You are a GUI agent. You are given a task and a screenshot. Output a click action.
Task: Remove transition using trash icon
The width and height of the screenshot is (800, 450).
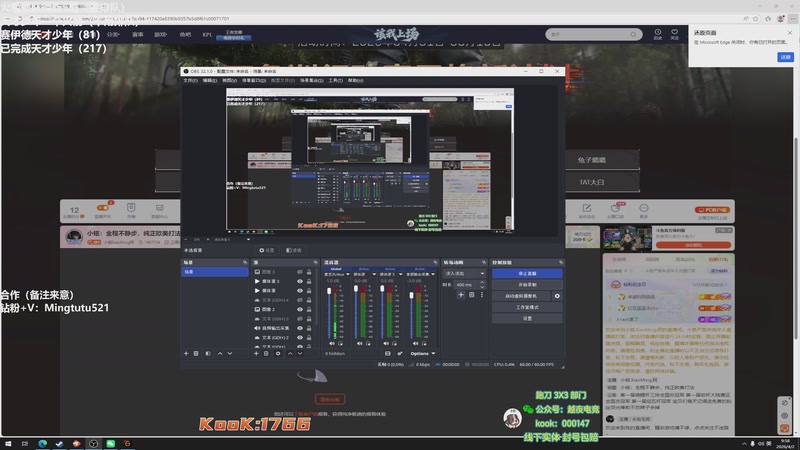click(471, 294)
